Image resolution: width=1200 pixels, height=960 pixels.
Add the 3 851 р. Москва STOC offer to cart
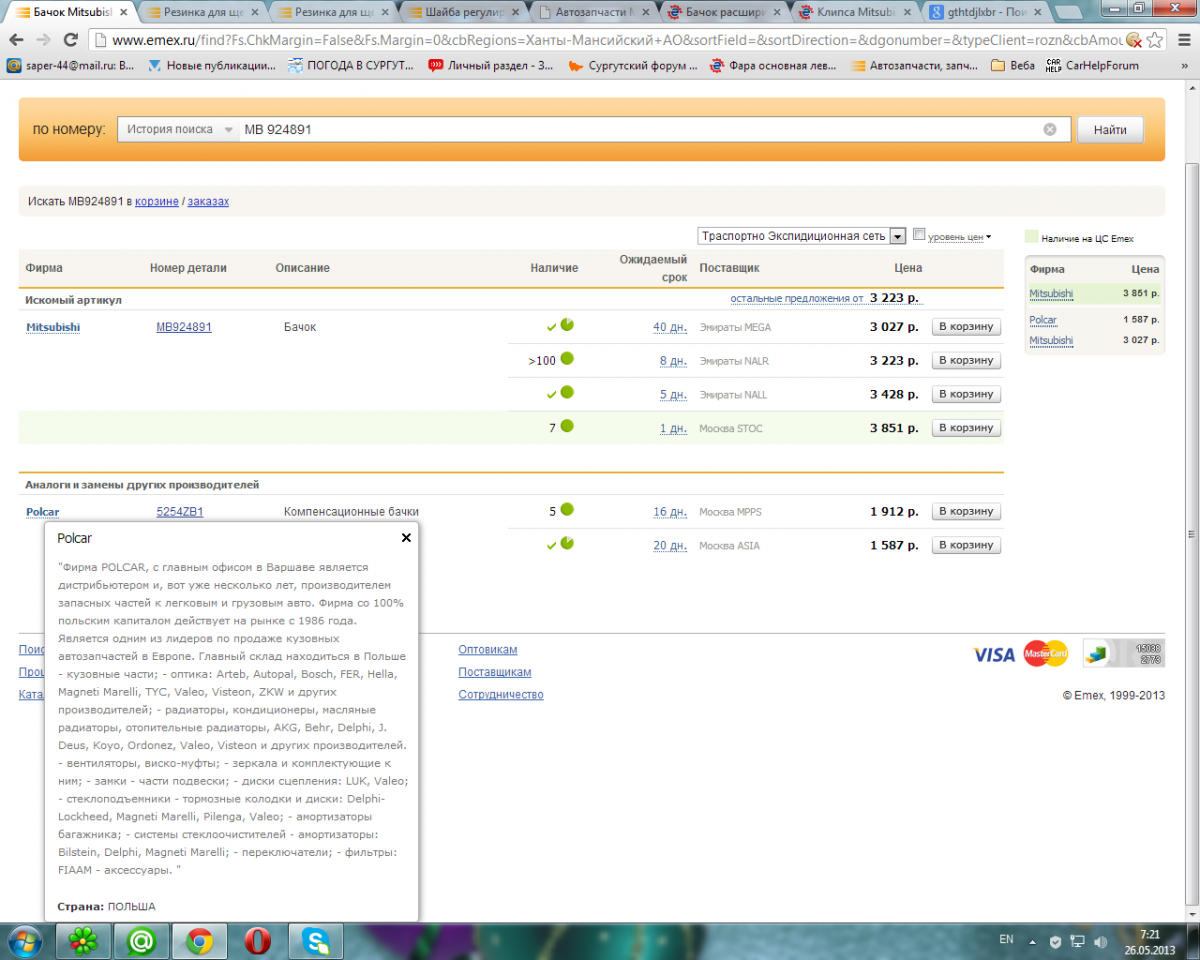click(966, 427)
